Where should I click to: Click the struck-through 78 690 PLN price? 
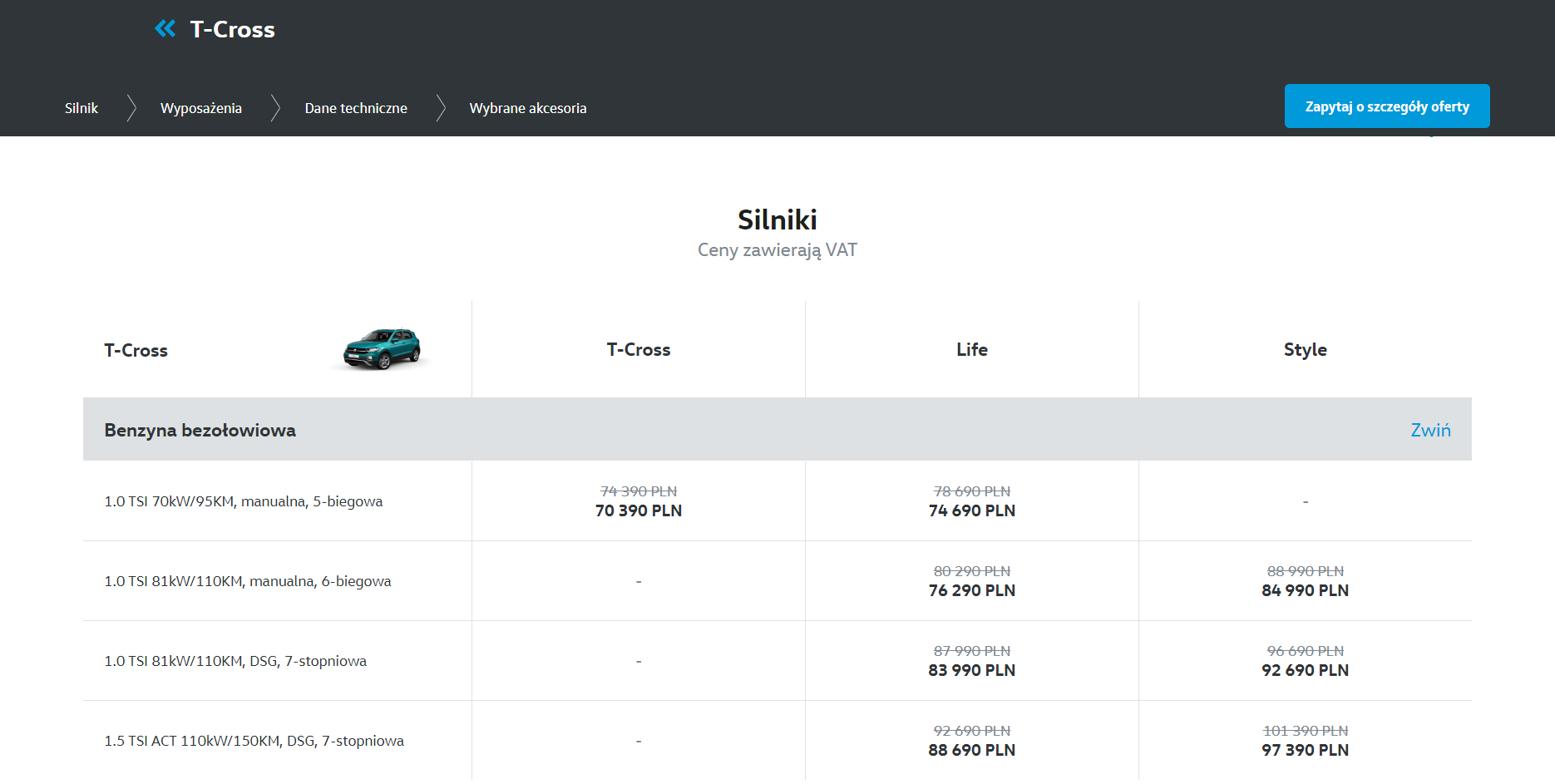coord(972,491)
